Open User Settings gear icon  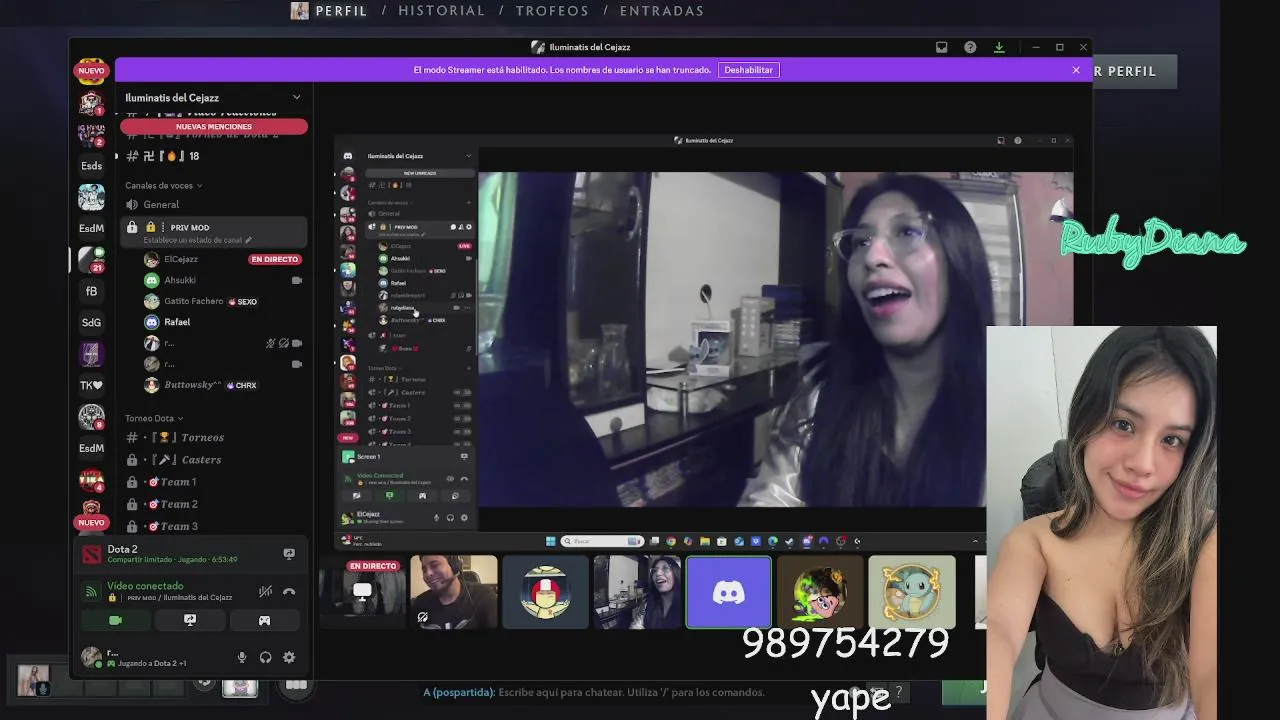(x=289, y=657)
